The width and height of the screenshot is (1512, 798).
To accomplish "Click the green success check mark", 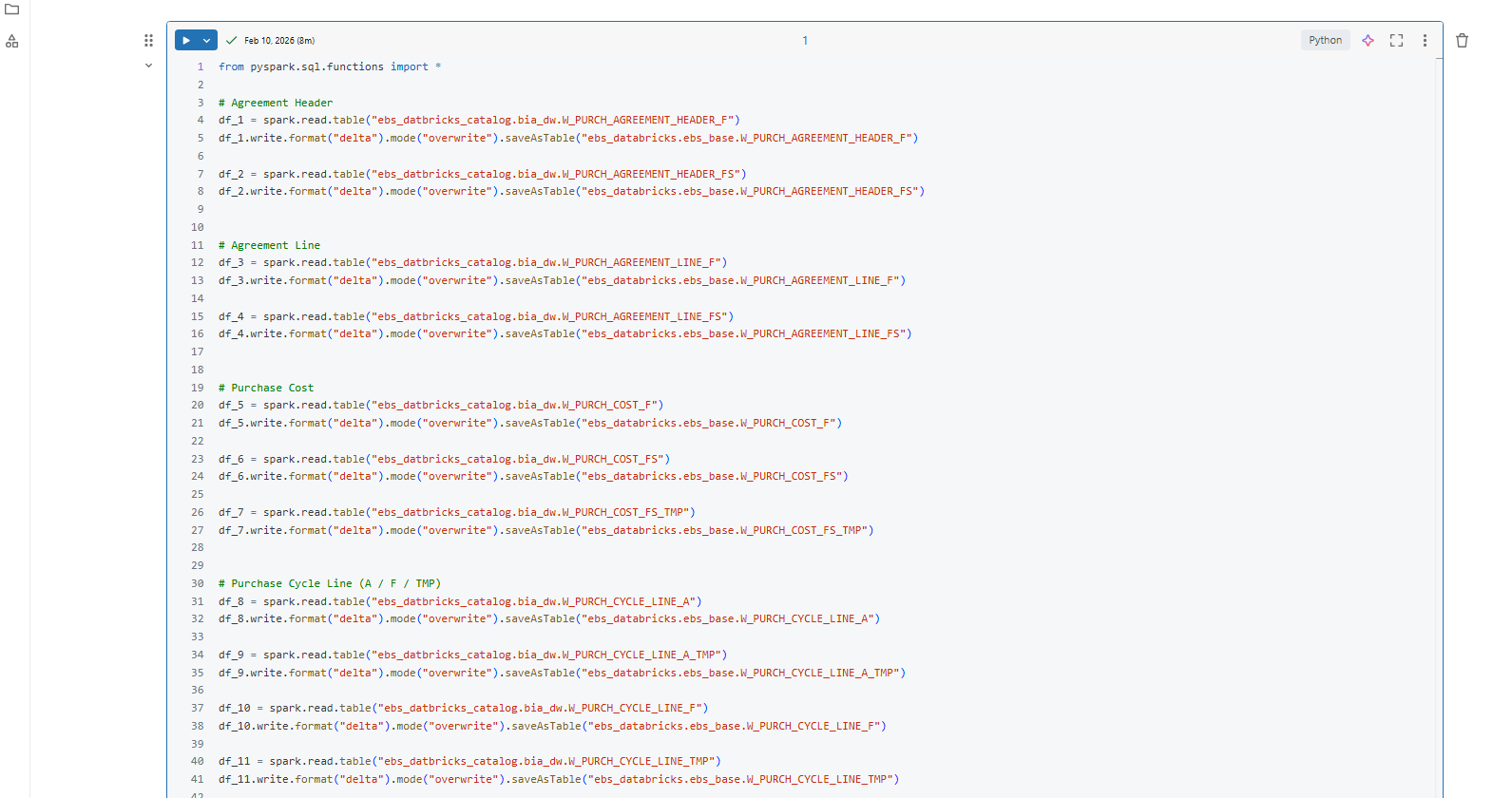I will click(x=231, y=41).
